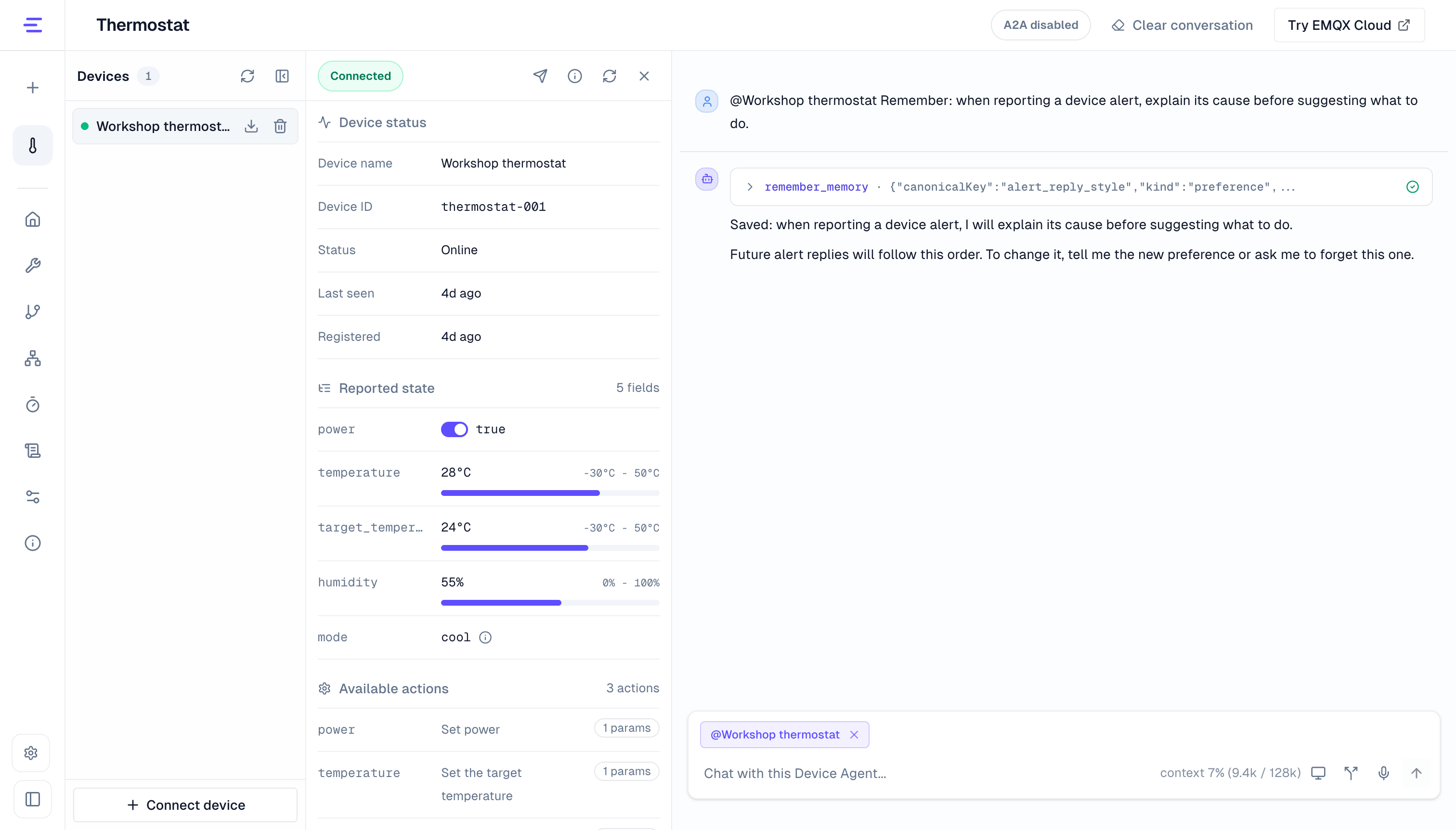Open the gear settings button at bottom
The image size is (1456, 830).
point(31,753)
